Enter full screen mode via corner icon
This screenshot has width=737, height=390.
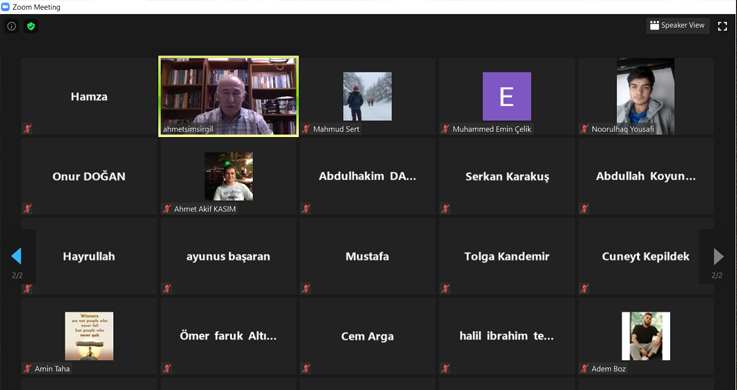tap(722, 26)
